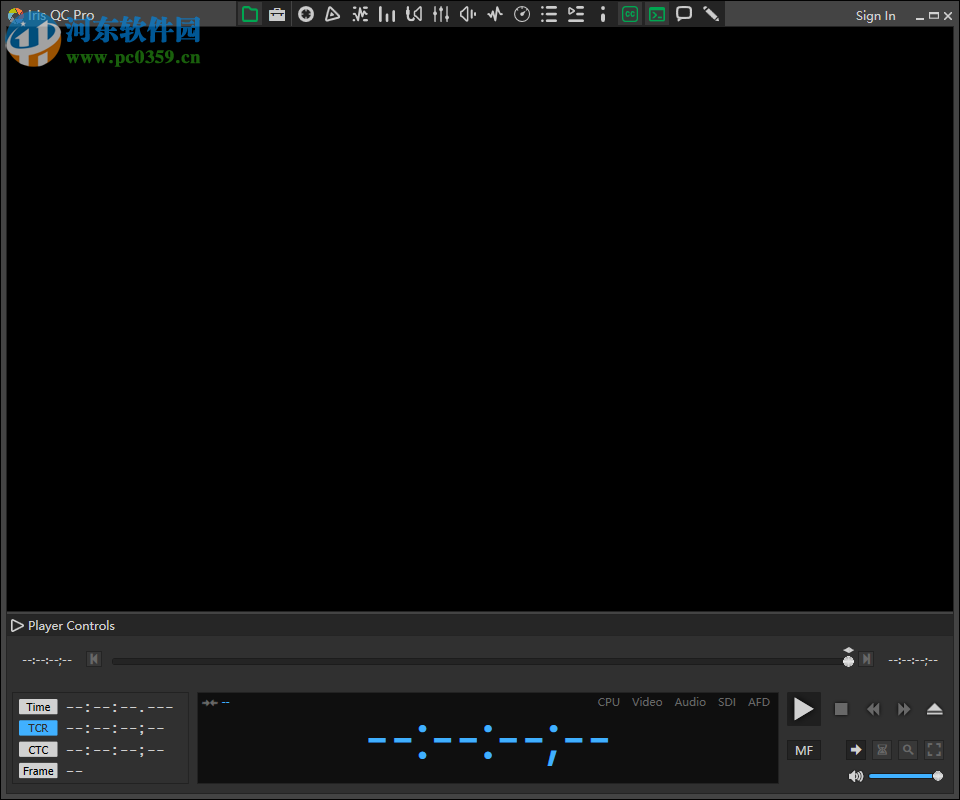Open the audio mixer sliders icon
Screen dimensions: 960x800
(441, 14)
